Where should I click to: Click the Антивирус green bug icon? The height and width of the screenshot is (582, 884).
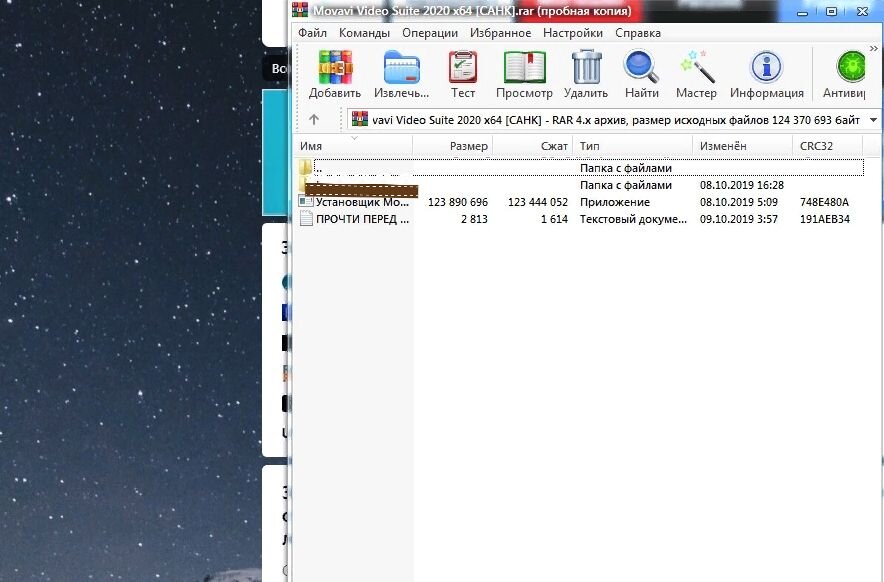(850, 67)
